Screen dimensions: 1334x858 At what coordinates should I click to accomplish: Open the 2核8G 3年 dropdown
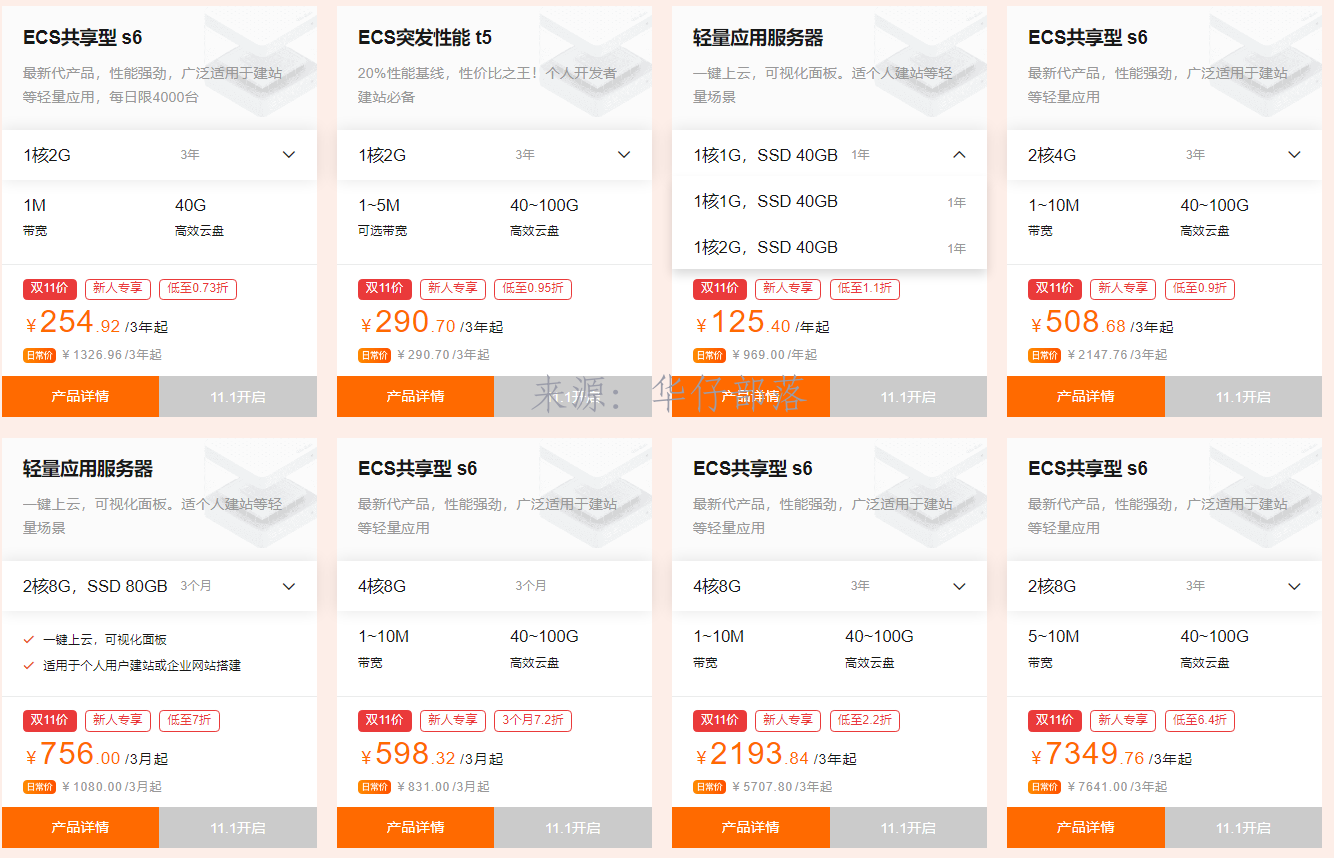click(x=1164, y=586)
